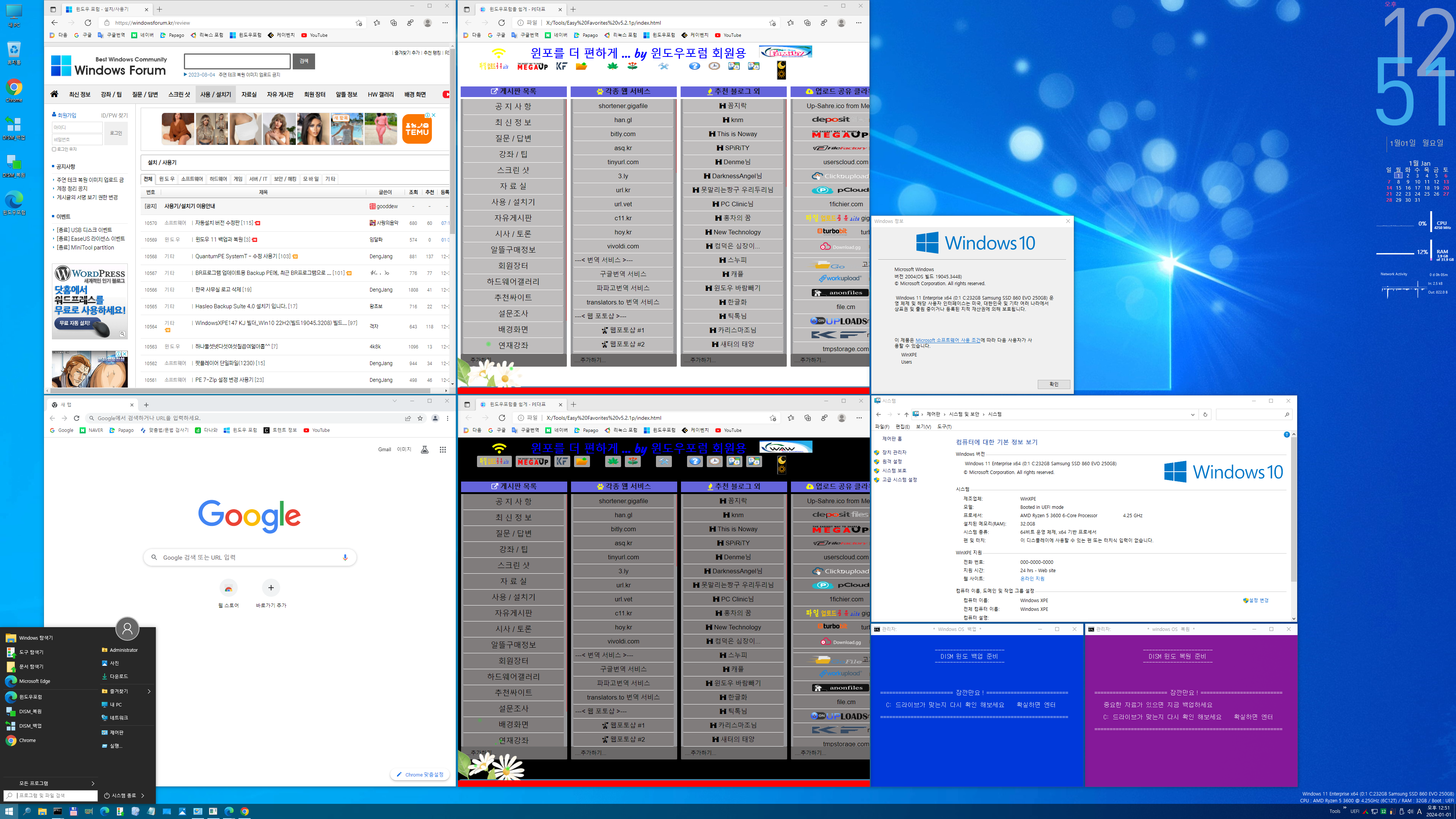This screenshot has width=1456, height=819.
Task: Click 장치 관리자 in System sidebar
Action: tap(894, 452)
